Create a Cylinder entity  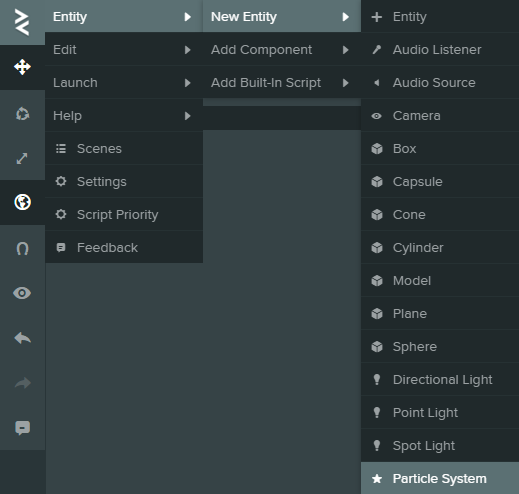440,247
